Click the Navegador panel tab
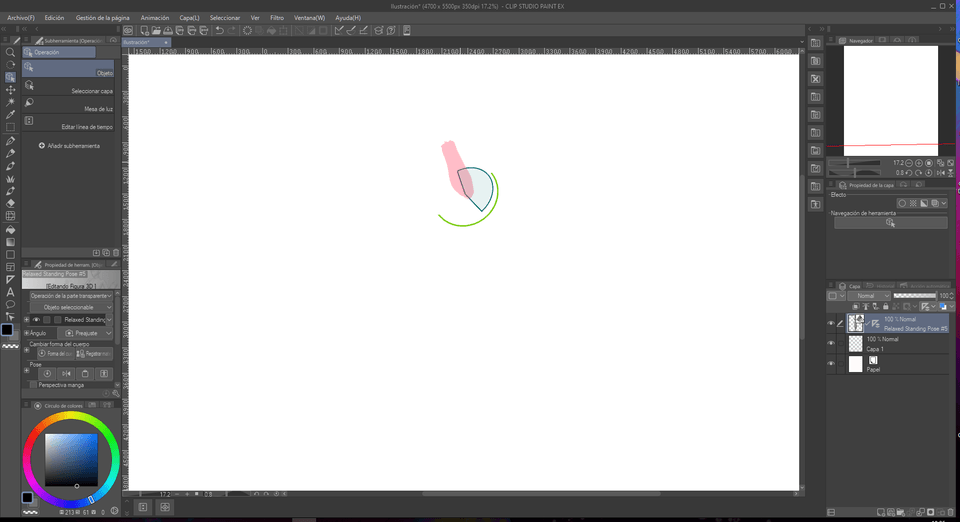Screen dimensions: 960x522 (x=857, y=40)
